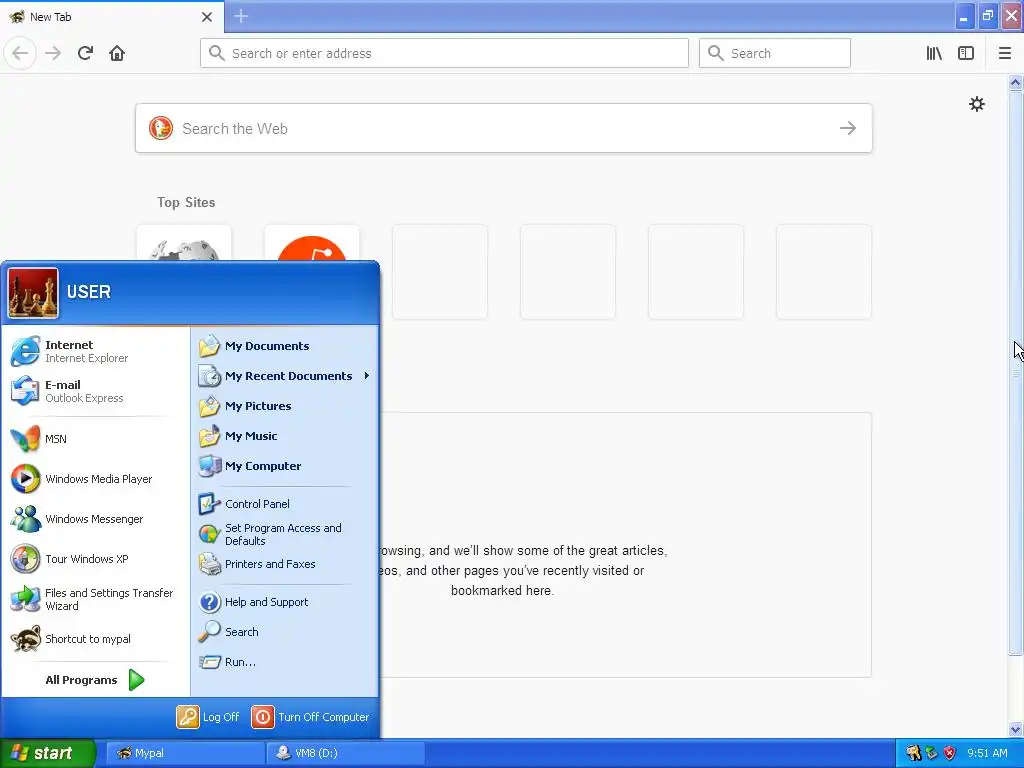Viewport: 1024px width, 768px height.
Task: Focus the toolbar Search box
Action: (775, 53)
